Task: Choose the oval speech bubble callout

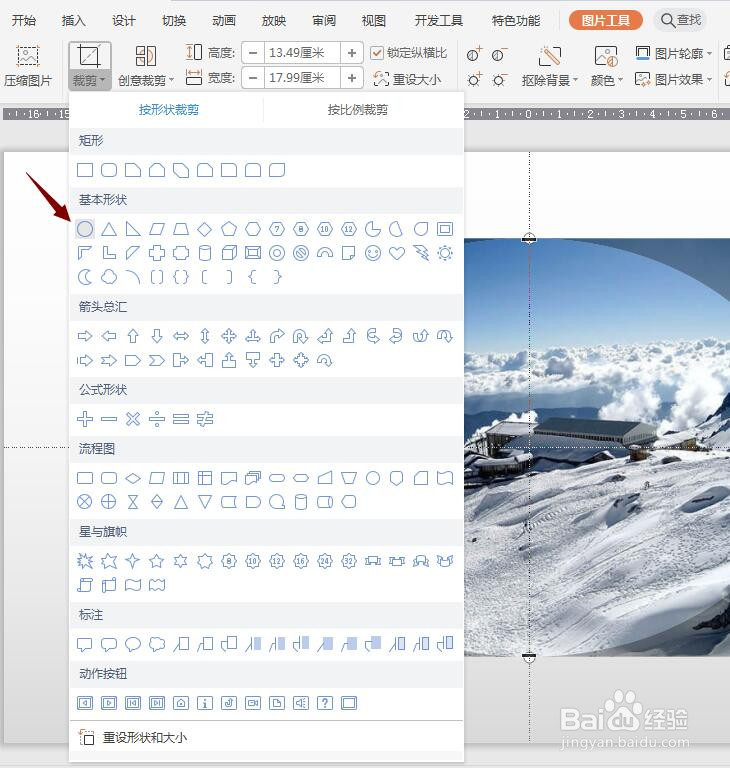Action: [133, 644]
